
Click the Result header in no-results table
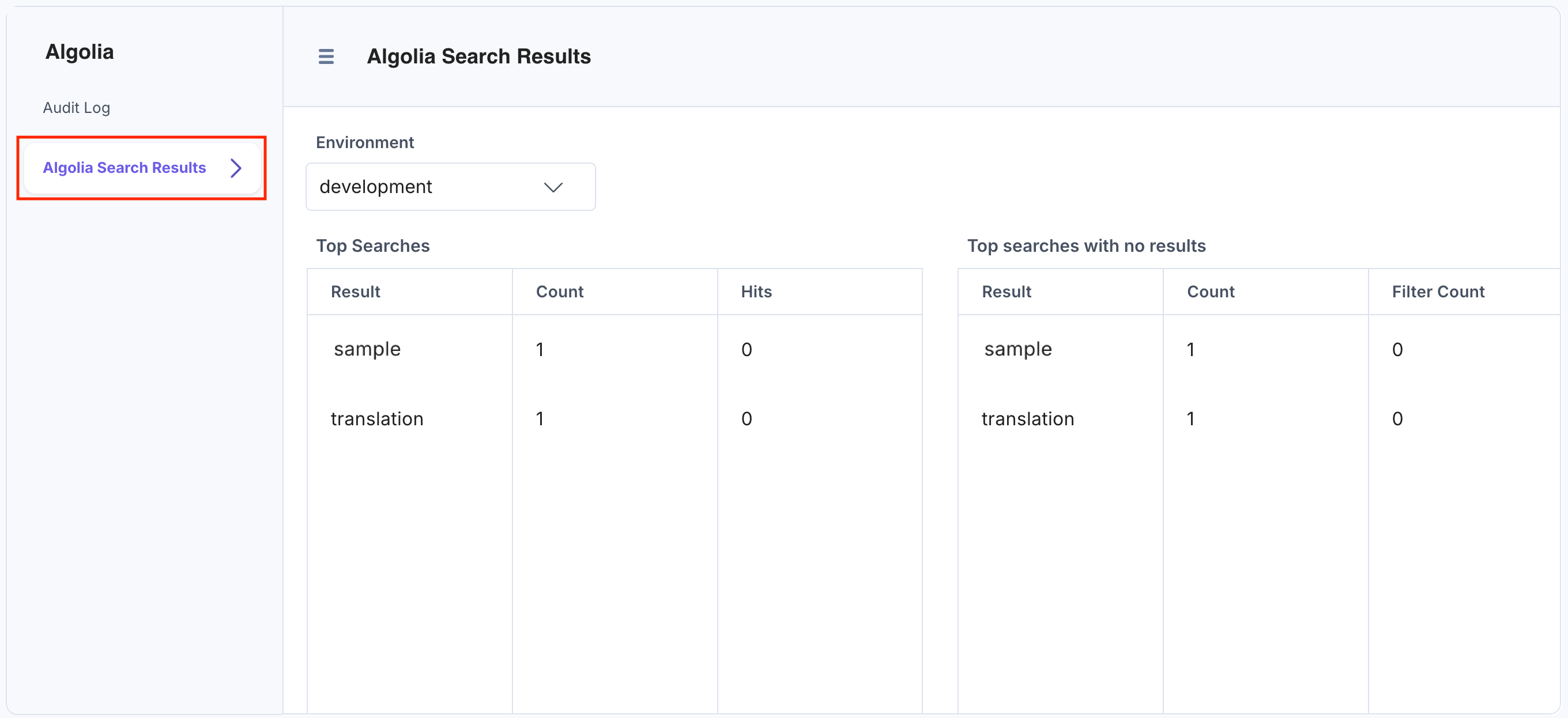(x=1006, y=292)
